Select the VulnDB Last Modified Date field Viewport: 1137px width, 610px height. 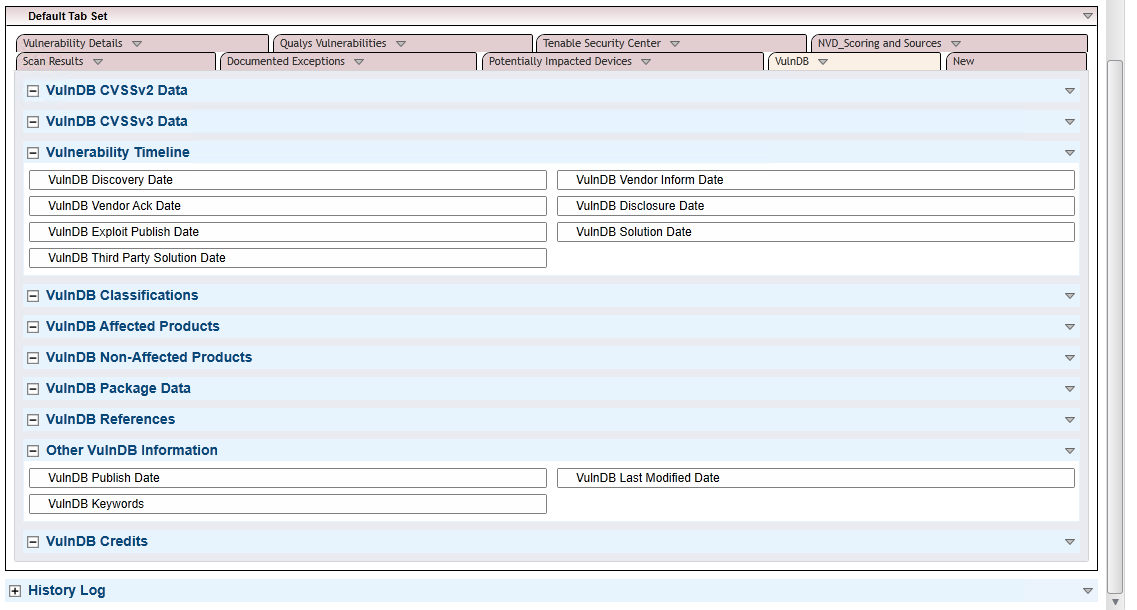pos(816,478)
